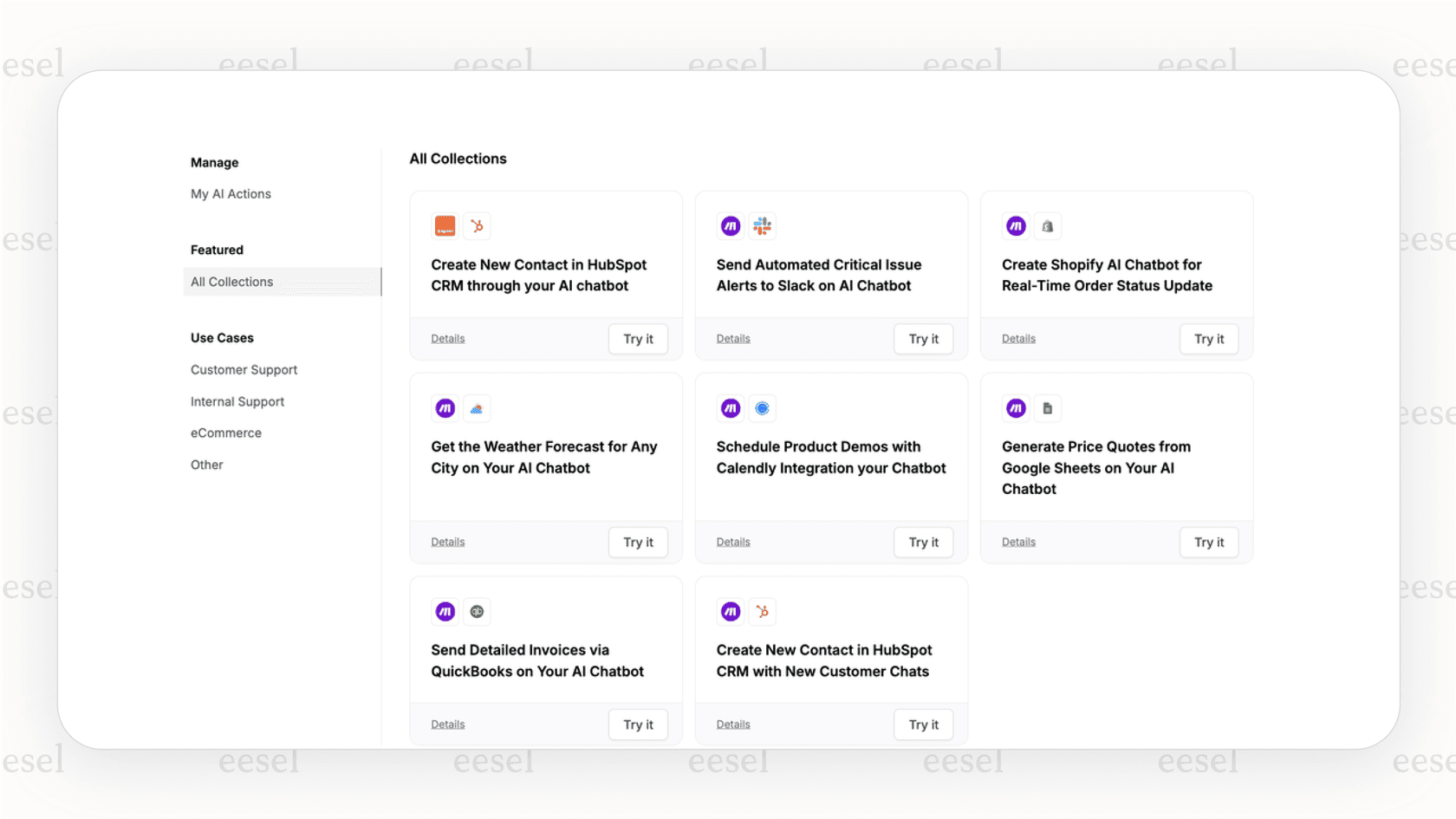Click the QuickBooks icon on invoices card
This screenshot has width=1456, height=819.
[x=477, y=611]
